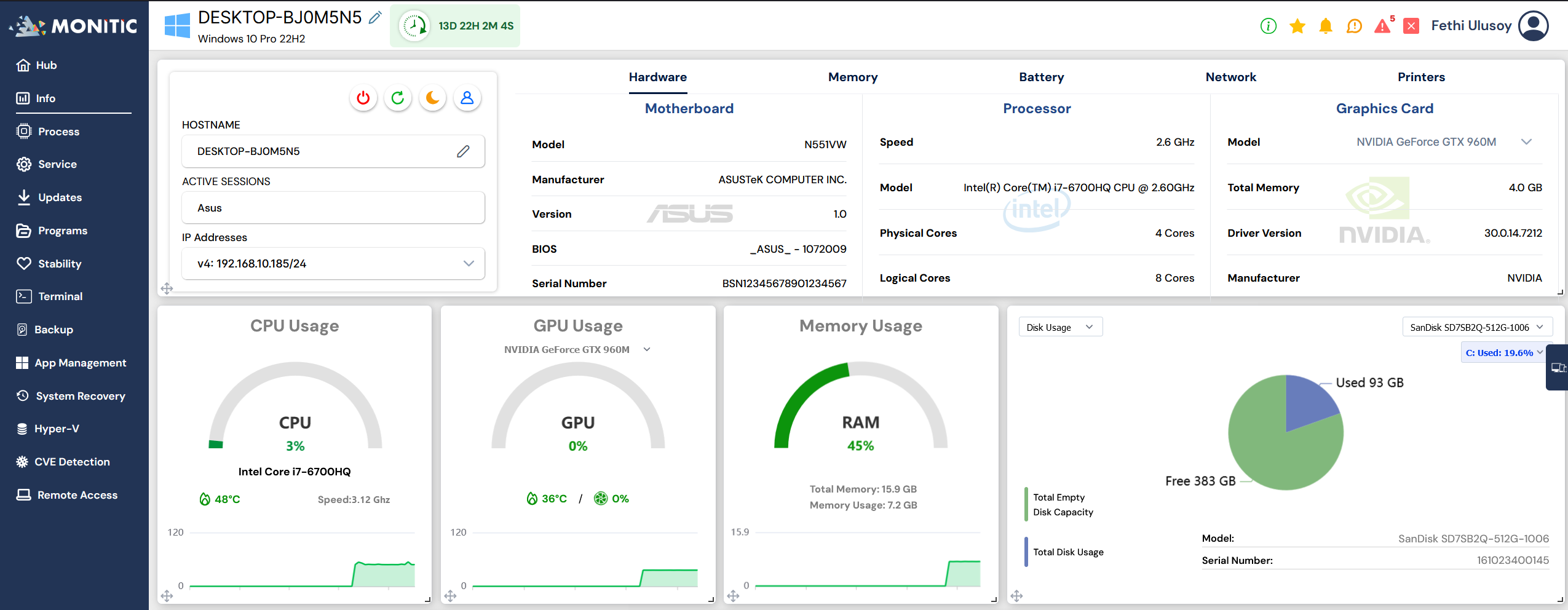
Task: Open the Terminal from the sidebar
Action: [x=60, y=296]
